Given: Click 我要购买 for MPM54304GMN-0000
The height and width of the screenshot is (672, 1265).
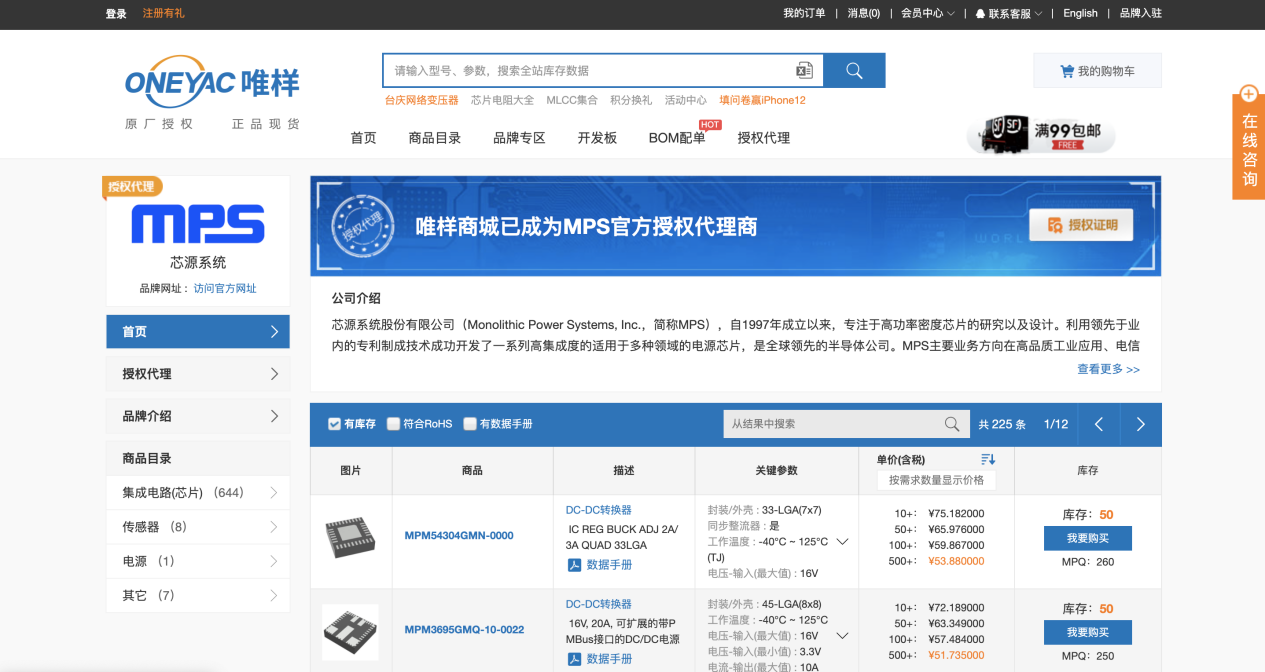Looking at the screenshot, I should [1087, 538].
